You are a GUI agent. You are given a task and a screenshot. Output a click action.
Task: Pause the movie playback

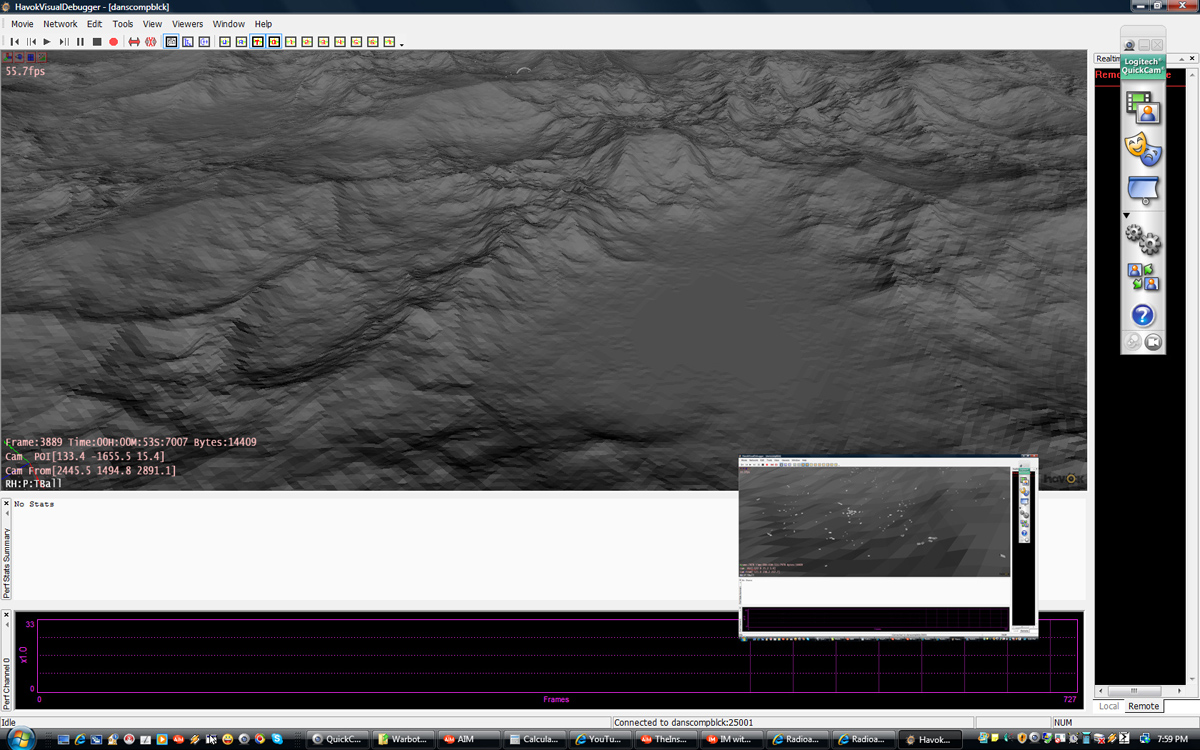tap(80, 42)
